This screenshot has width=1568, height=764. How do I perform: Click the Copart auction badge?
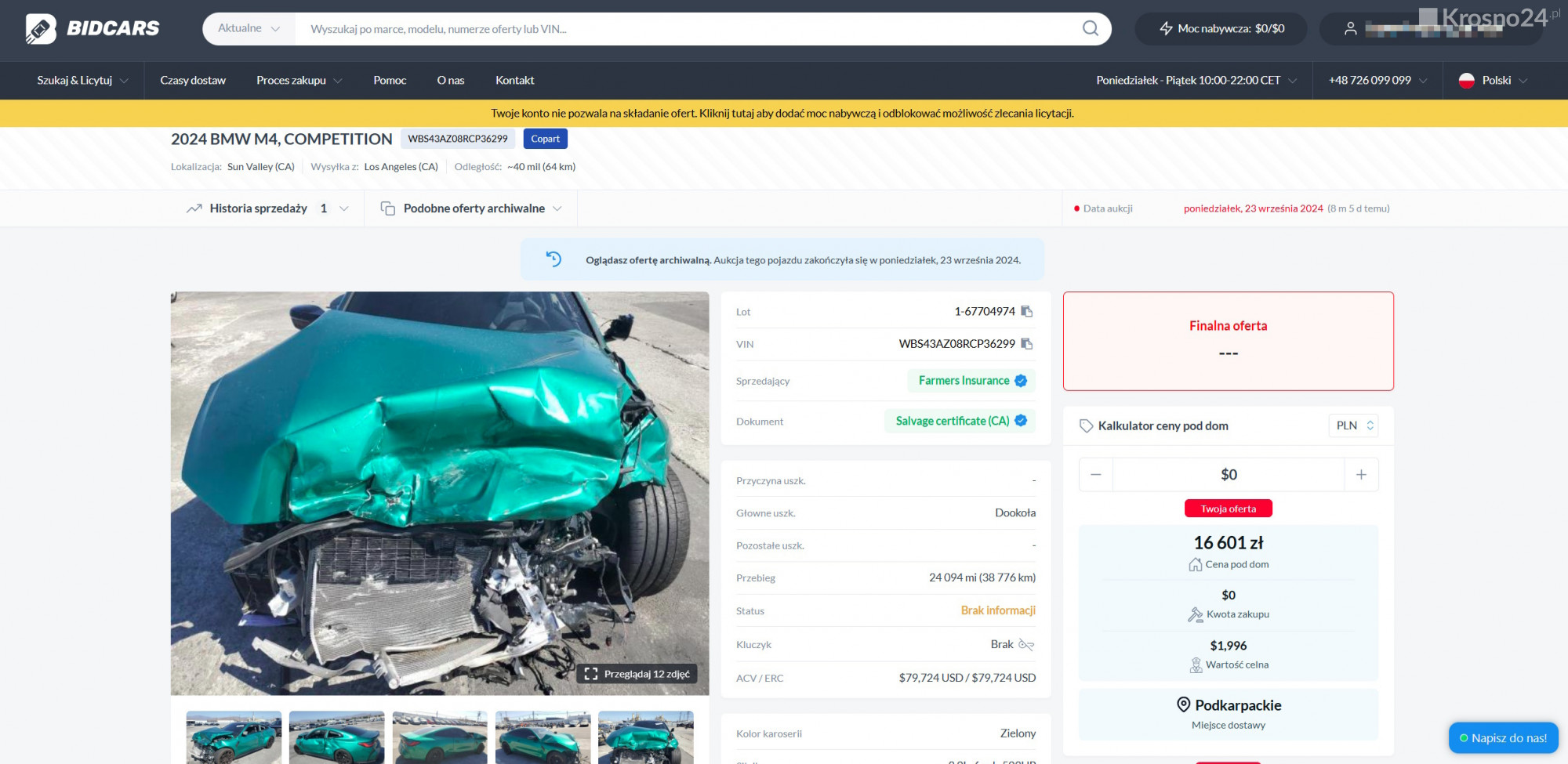(x=545, y=139)
